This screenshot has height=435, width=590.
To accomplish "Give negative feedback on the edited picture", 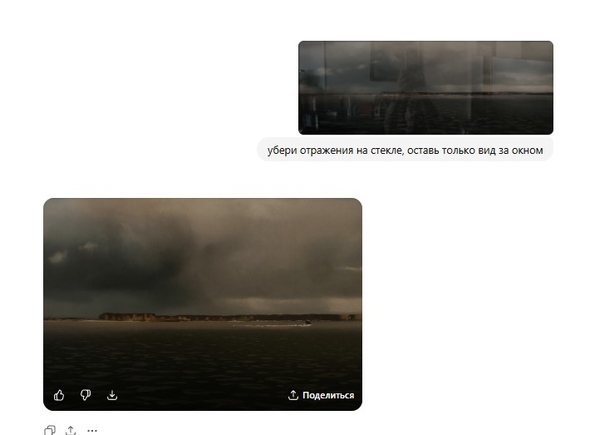I will click(85, 395).
